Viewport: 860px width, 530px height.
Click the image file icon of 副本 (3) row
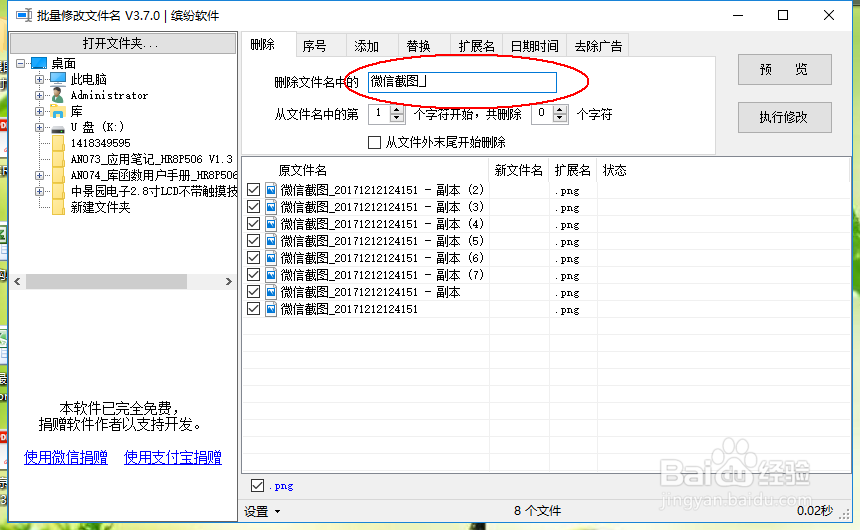click(x=271, y=207)
